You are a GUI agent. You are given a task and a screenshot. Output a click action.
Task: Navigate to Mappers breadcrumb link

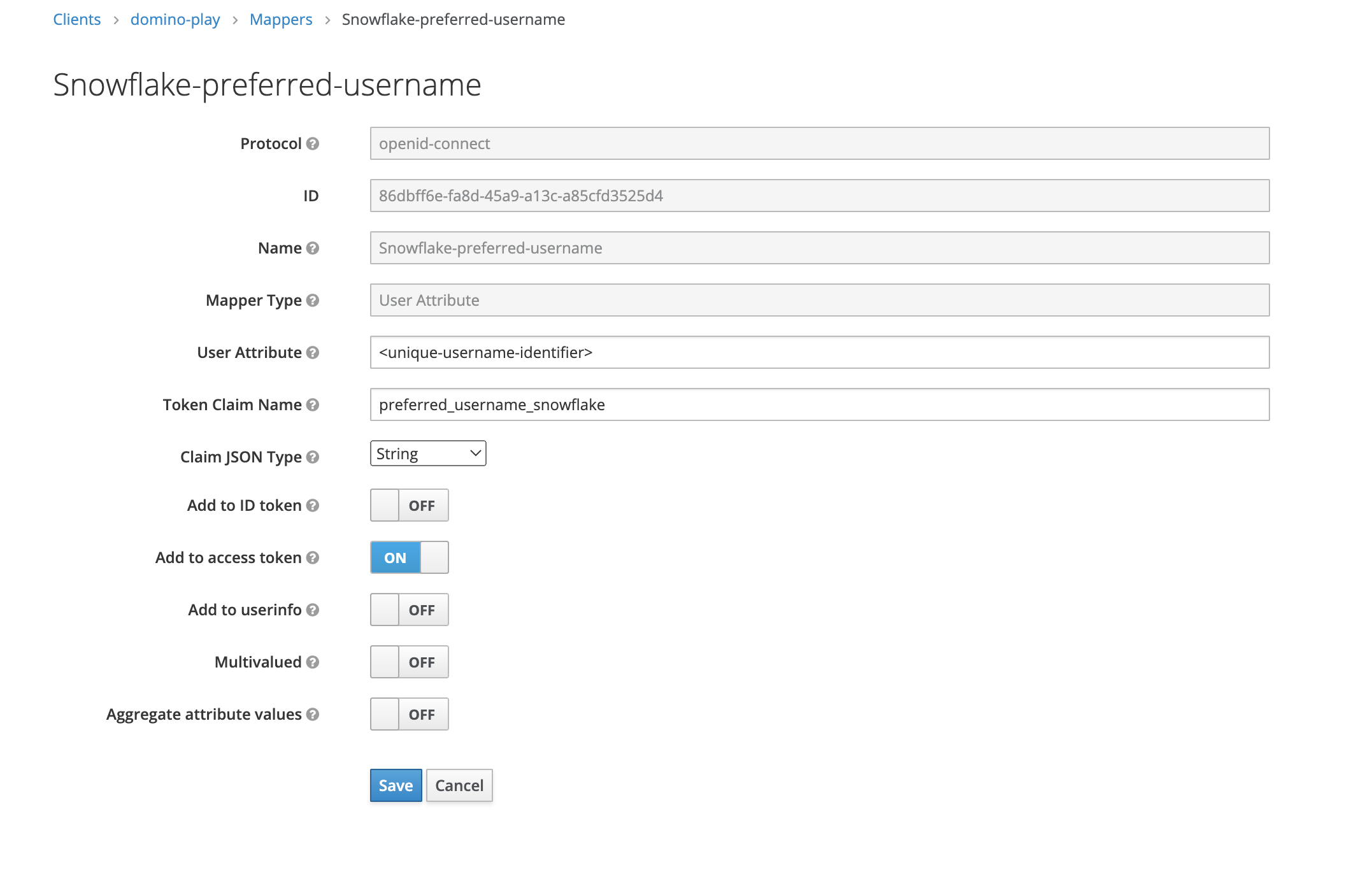(281, 20)
